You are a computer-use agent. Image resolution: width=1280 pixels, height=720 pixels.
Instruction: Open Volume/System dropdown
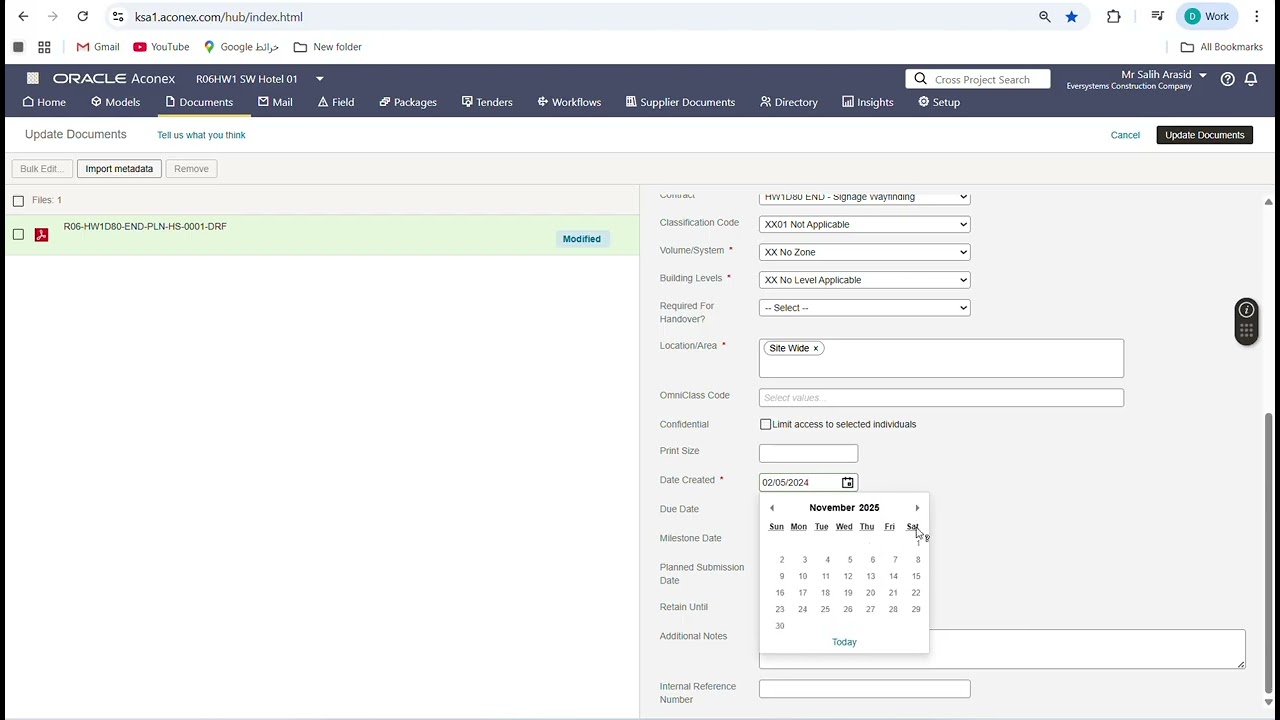(865, 252)
